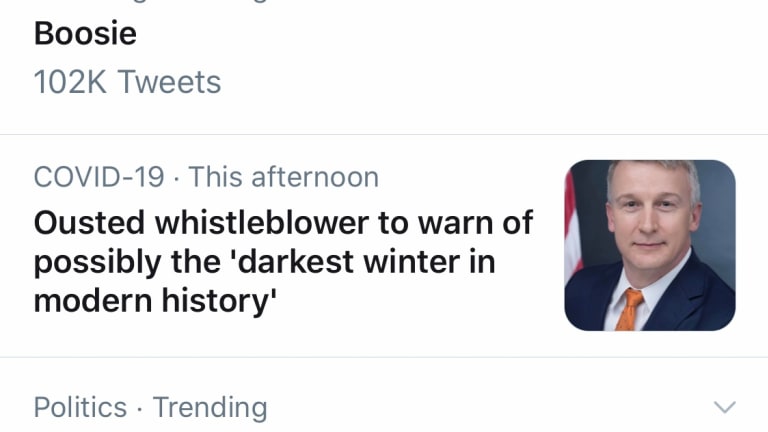Click the partially cut-off text above Boosie

pyautogui.click(x=152, y=2)
